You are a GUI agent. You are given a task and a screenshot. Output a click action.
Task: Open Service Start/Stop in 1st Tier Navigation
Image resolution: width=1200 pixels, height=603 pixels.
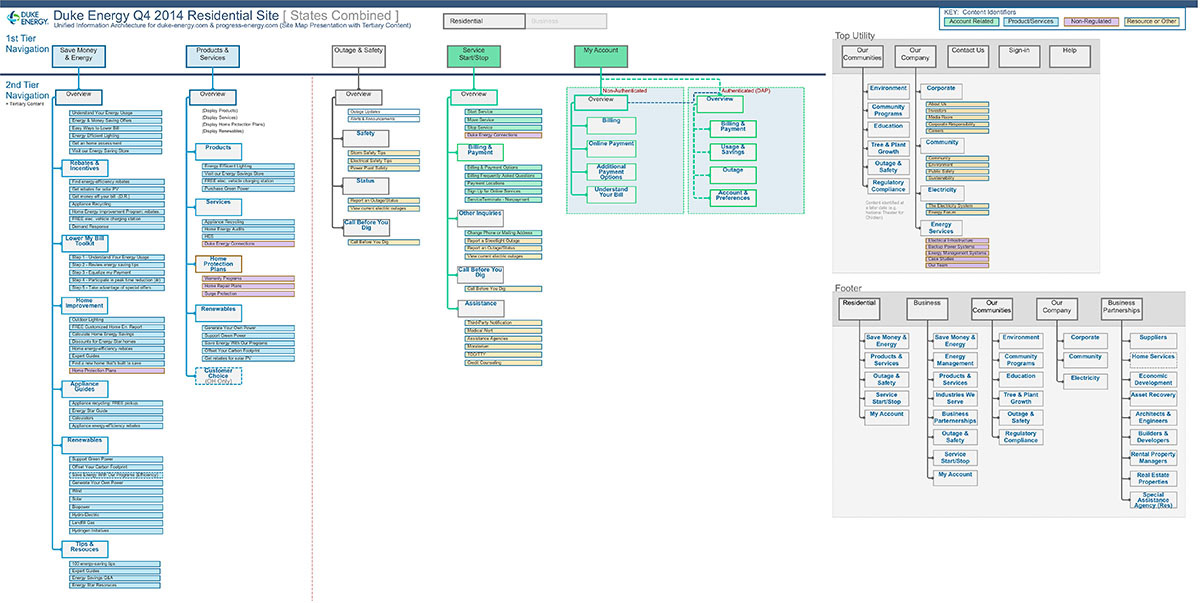(x=474, y=55)
